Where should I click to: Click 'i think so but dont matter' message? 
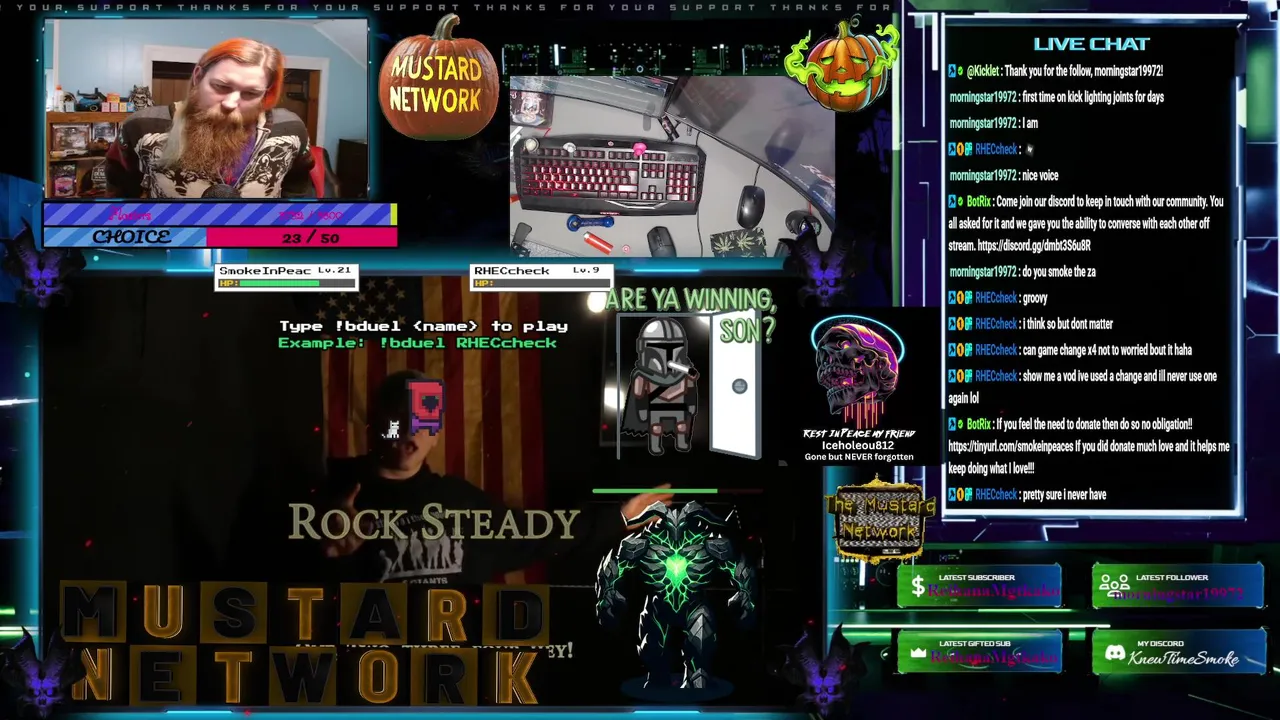pos(1030,323)
